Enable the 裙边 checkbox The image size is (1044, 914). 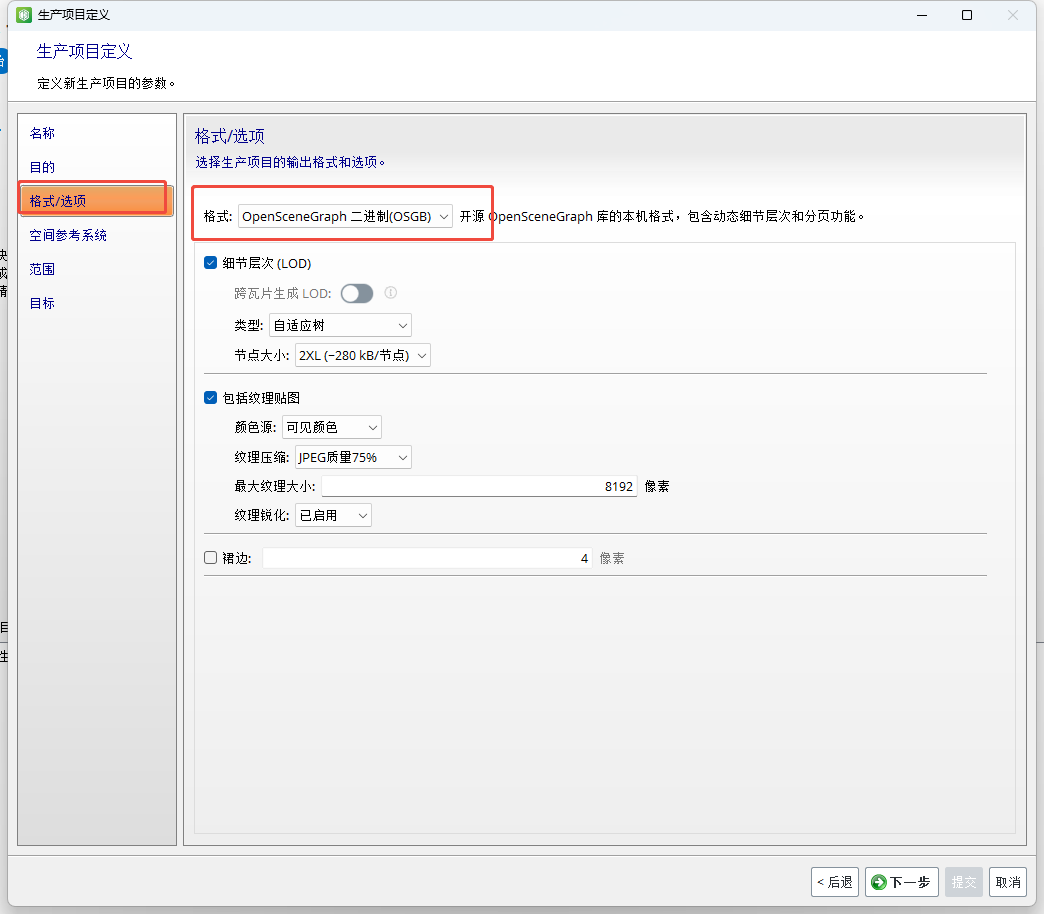tap(210, 558)
